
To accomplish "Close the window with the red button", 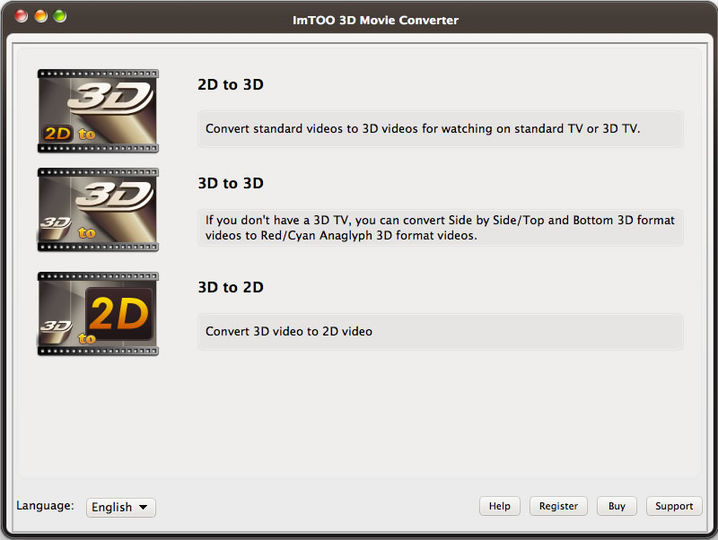I will pyautogui.click(x=22, y=17).
